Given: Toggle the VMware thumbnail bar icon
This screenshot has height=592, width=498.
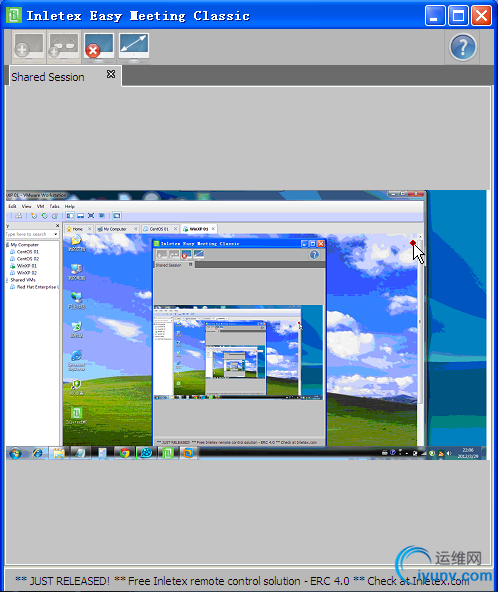Looking at the screenshot, I should (x=80, y=216).
